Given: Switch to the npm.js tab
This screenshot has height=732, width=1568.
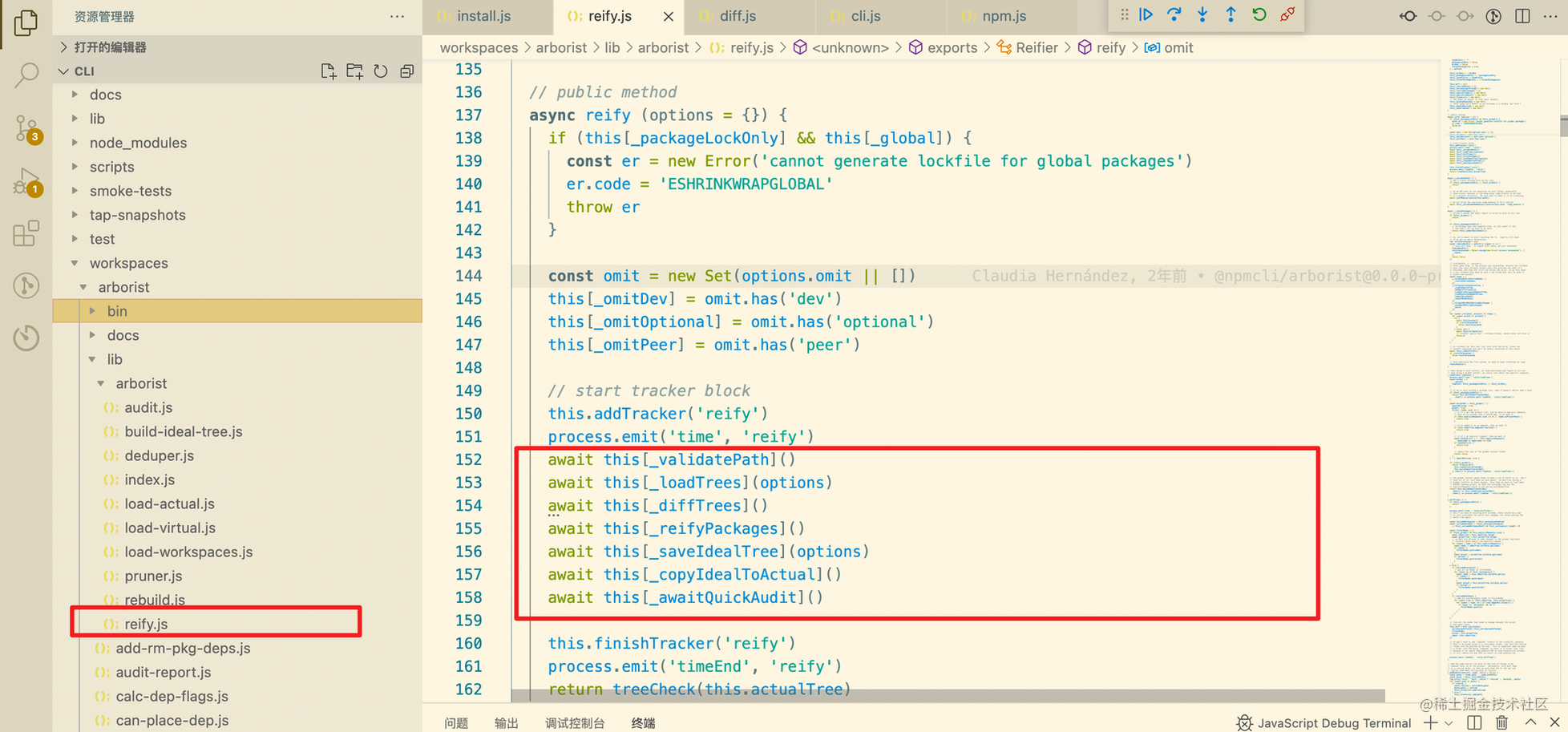Looking at the screenshot, I should point(1012,16).
